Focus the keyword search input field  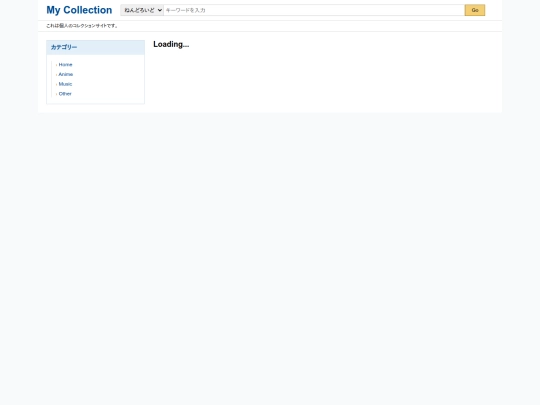[x=314, y=10]
